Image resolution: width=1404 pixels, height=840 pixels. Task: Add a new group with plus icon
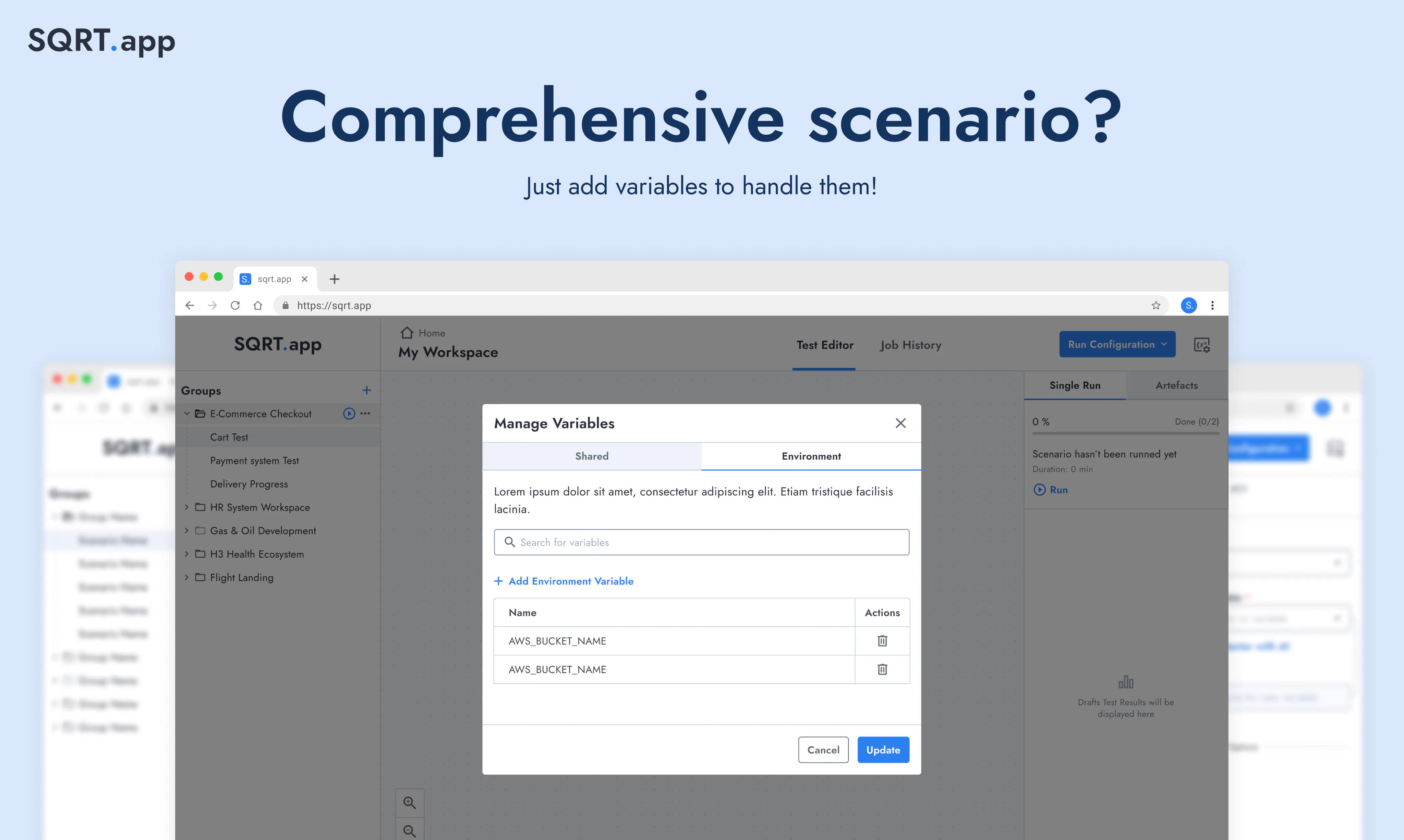(366, 391)
